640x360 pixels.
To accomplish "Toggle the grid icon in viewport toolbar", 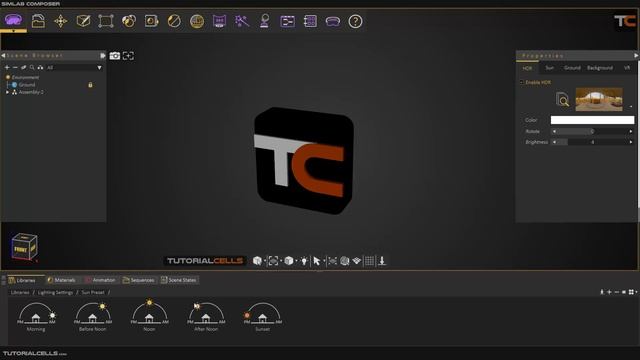I will pos(369,261).
